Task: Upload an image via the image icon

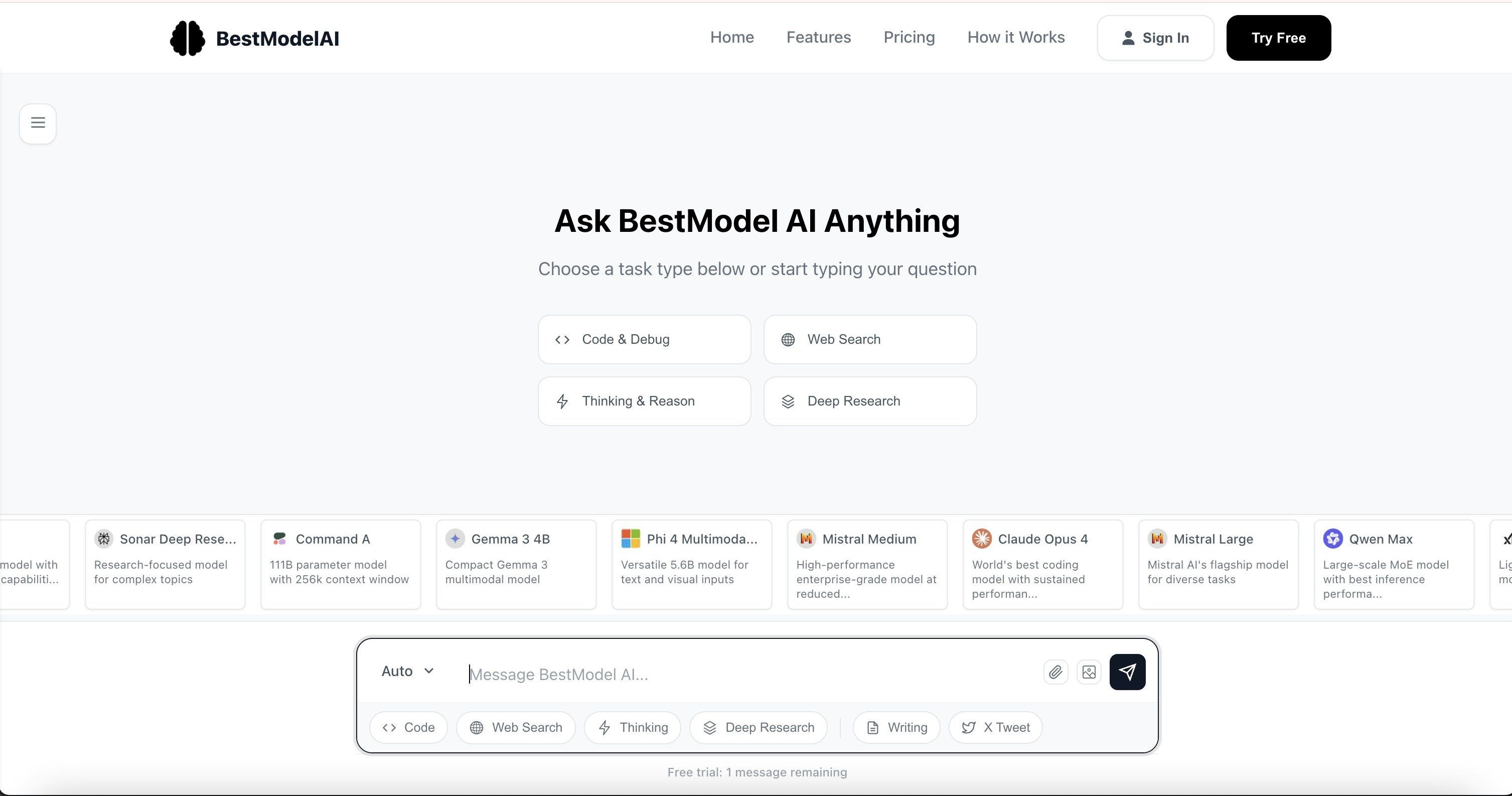Action: (1089, 672)
